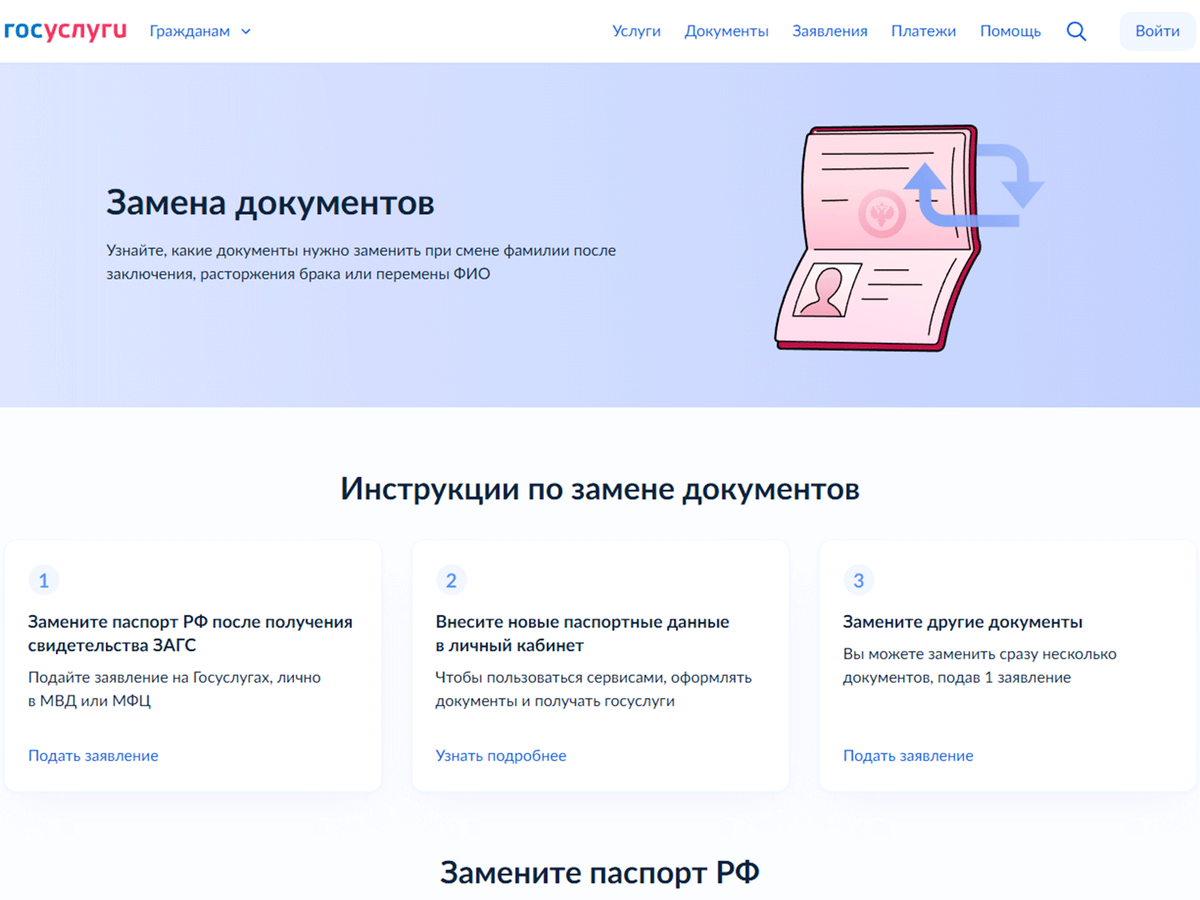The height and width of the screenshot is (900, 1200).
Task: Click the Войти button
Action: (x=1157, y=31)
